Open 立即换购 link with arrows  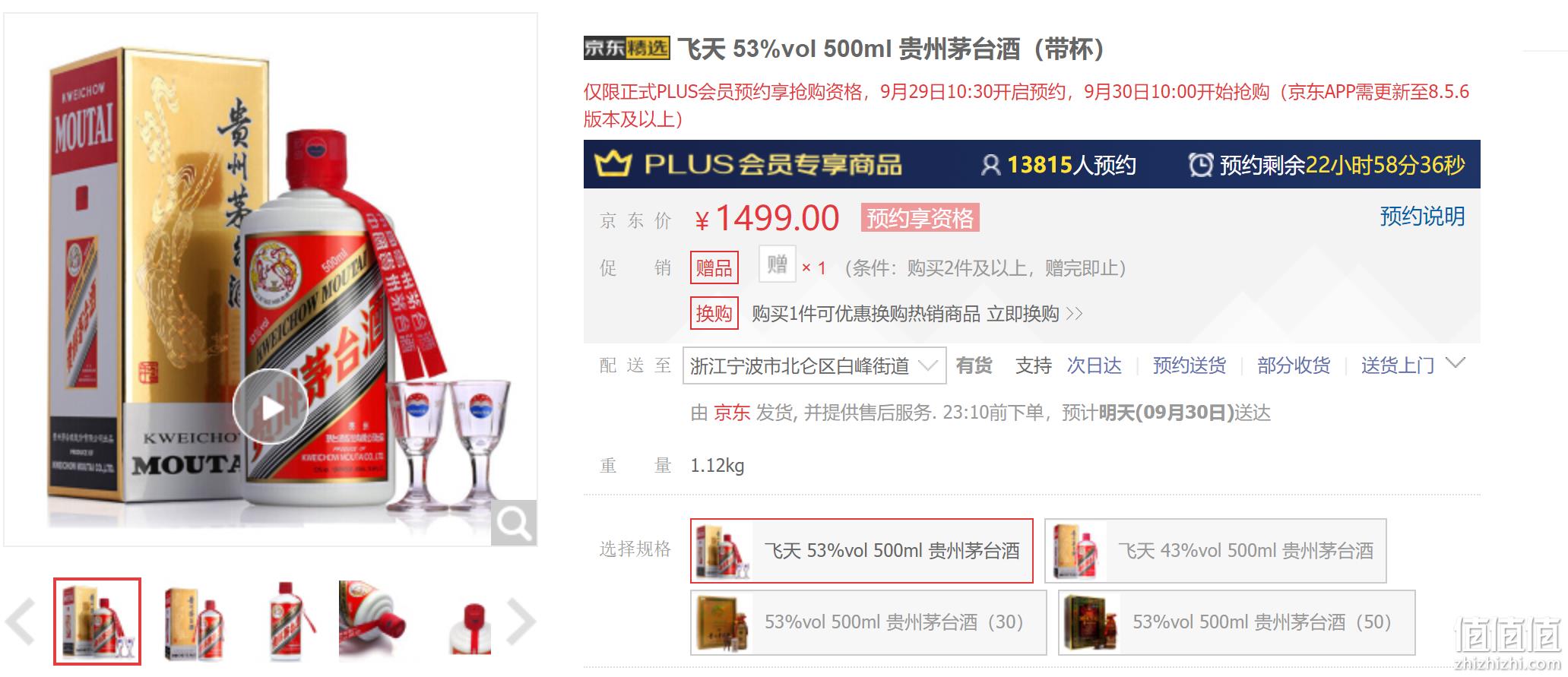point(1034,314)
